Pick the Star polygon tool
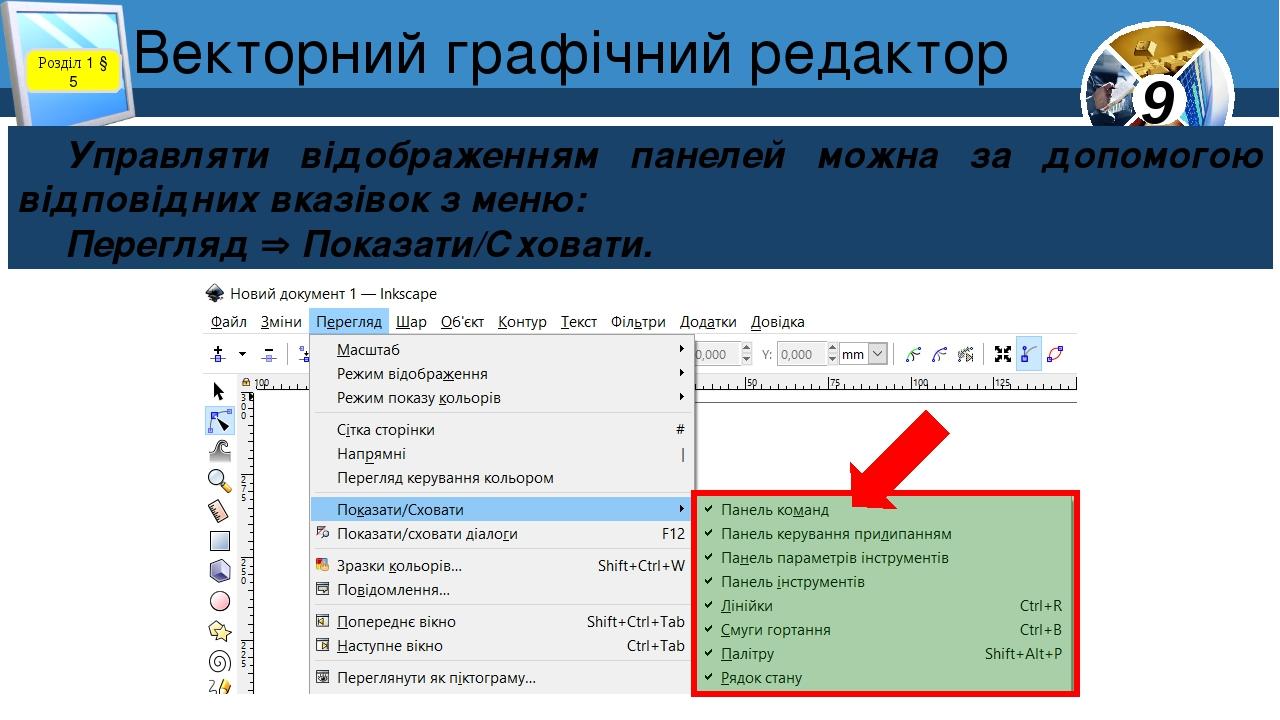 [220, 631]
